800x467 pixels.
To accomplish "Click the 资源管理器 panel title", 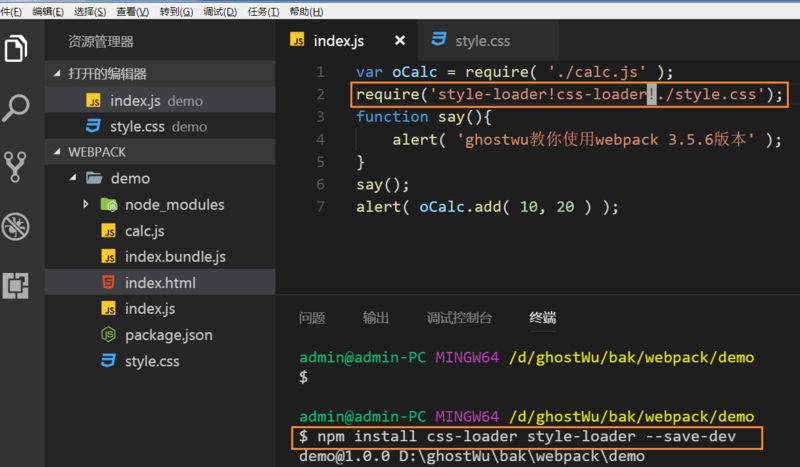I will click(101, 41).
